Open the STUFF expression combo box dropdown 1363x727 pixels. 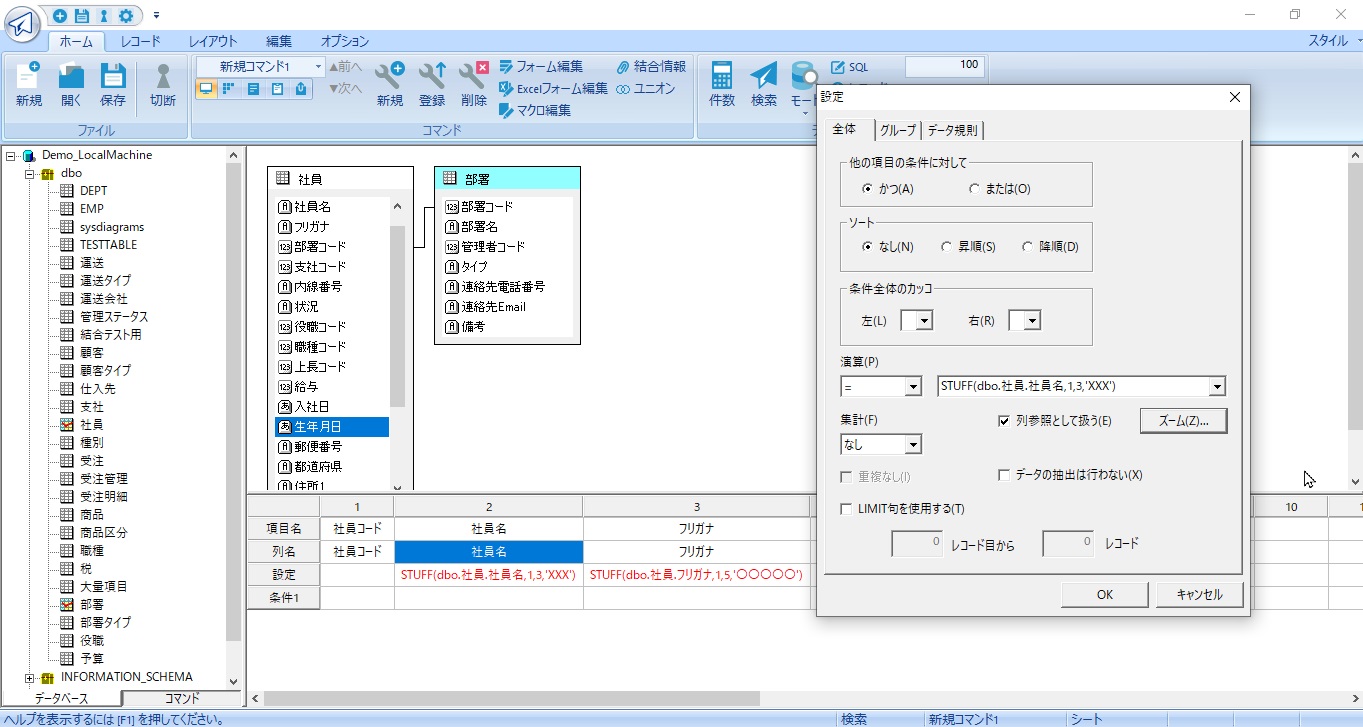pyautogui.click(x=1216, y=386)
